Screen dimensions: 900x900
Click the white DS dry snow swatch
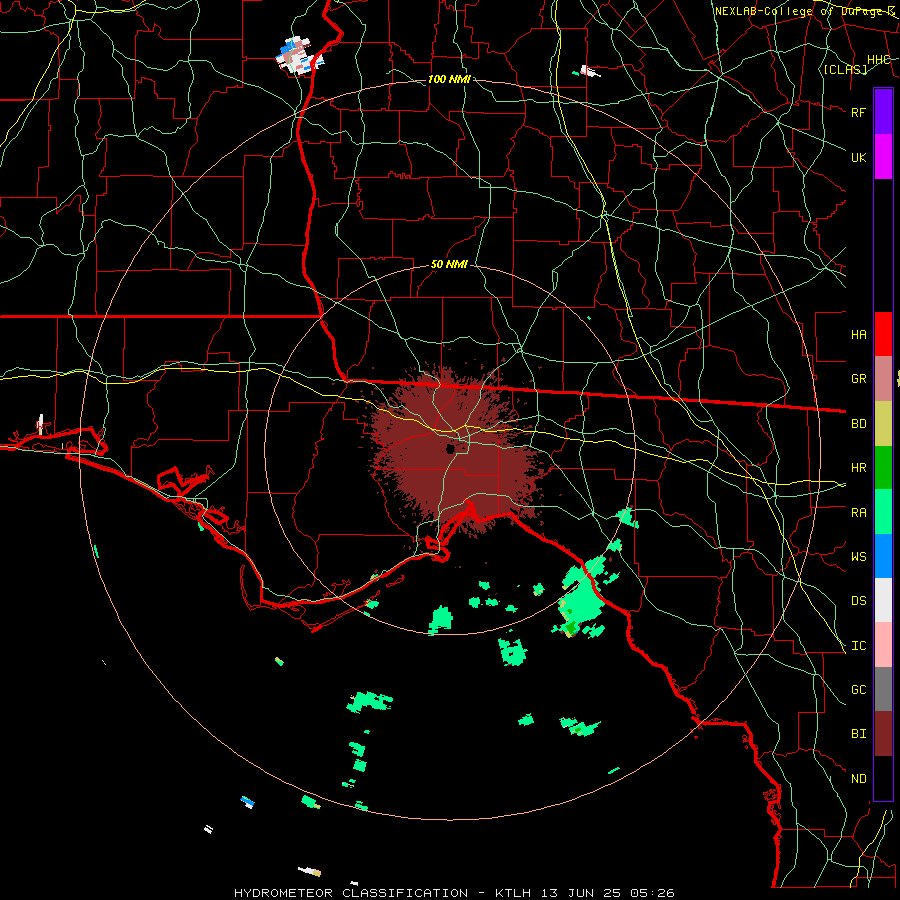coord(883,601)
